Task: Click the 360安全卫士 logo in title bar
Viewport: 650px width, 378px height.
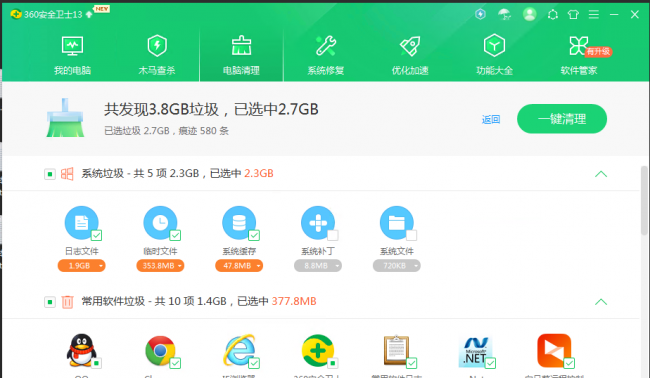Action: coord(16,14)
